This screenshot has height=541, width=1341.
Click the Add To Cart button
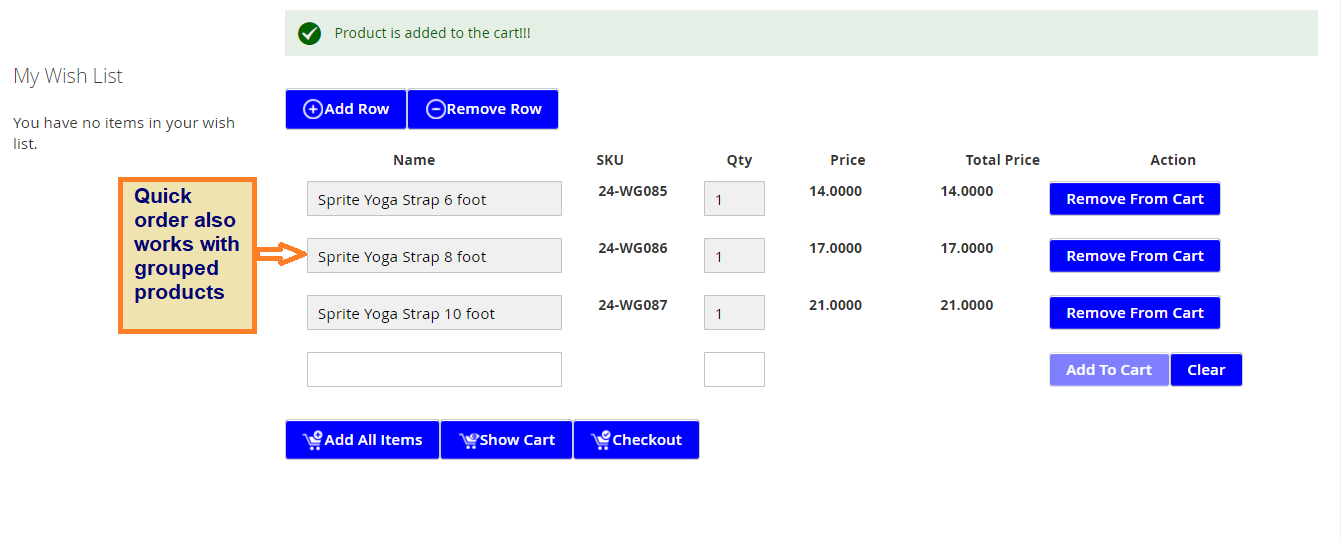[1109, 370]
